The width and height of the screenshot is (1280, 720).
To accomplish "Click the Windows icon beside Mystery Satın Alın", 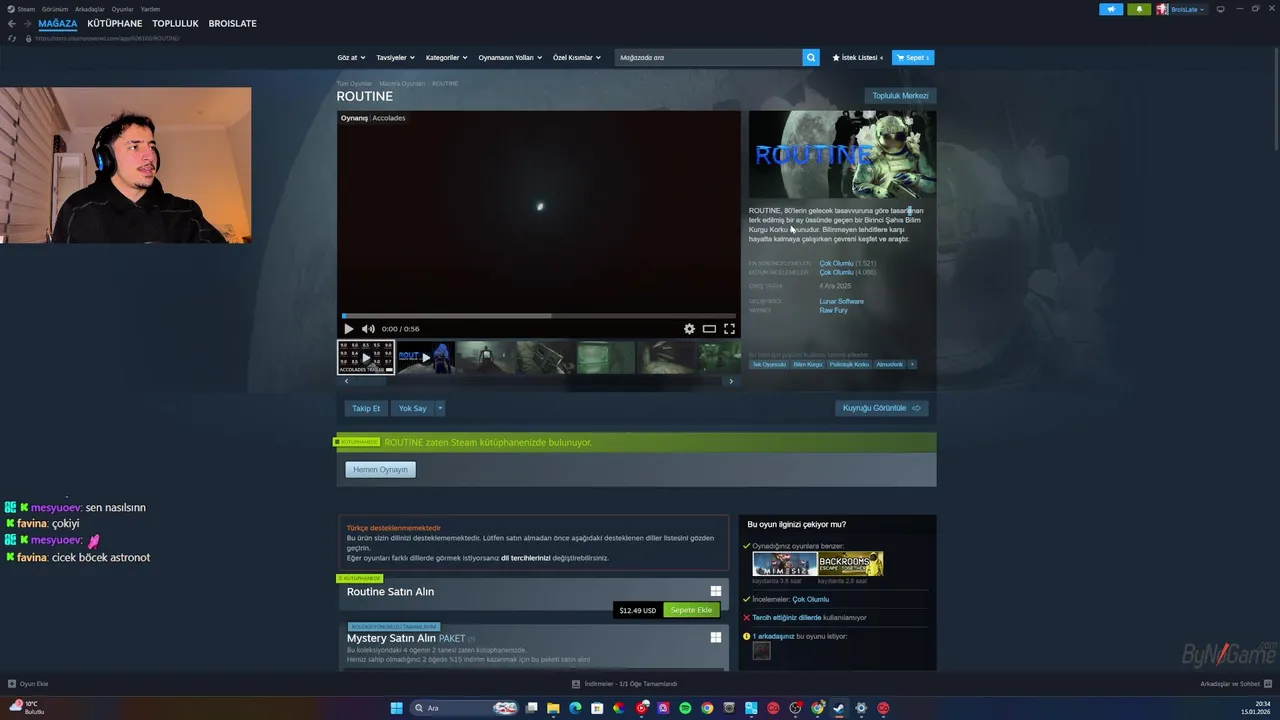I will (716, 637).
